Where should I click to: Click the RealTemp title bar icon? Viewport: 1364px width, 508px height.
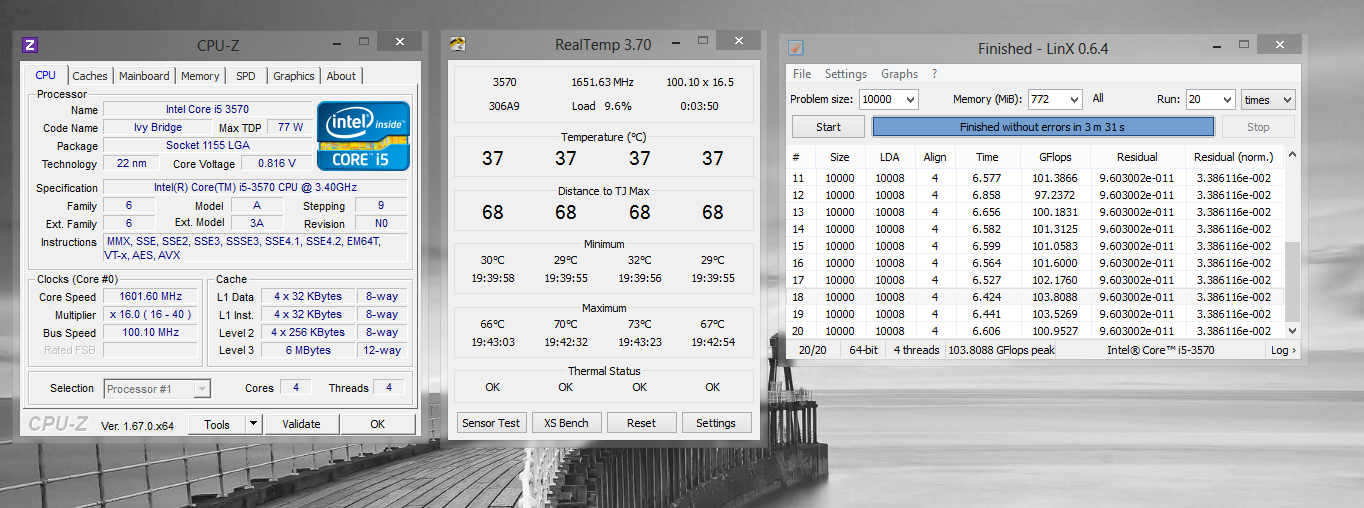(457, 44)
